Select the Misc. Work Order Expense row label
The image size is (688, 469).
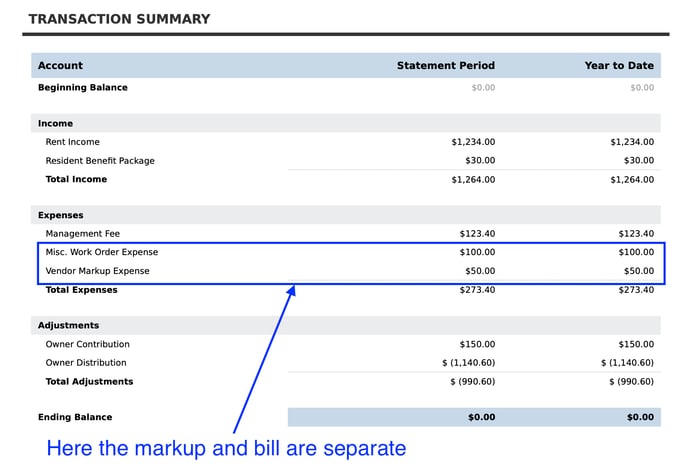tap(101, 253)
